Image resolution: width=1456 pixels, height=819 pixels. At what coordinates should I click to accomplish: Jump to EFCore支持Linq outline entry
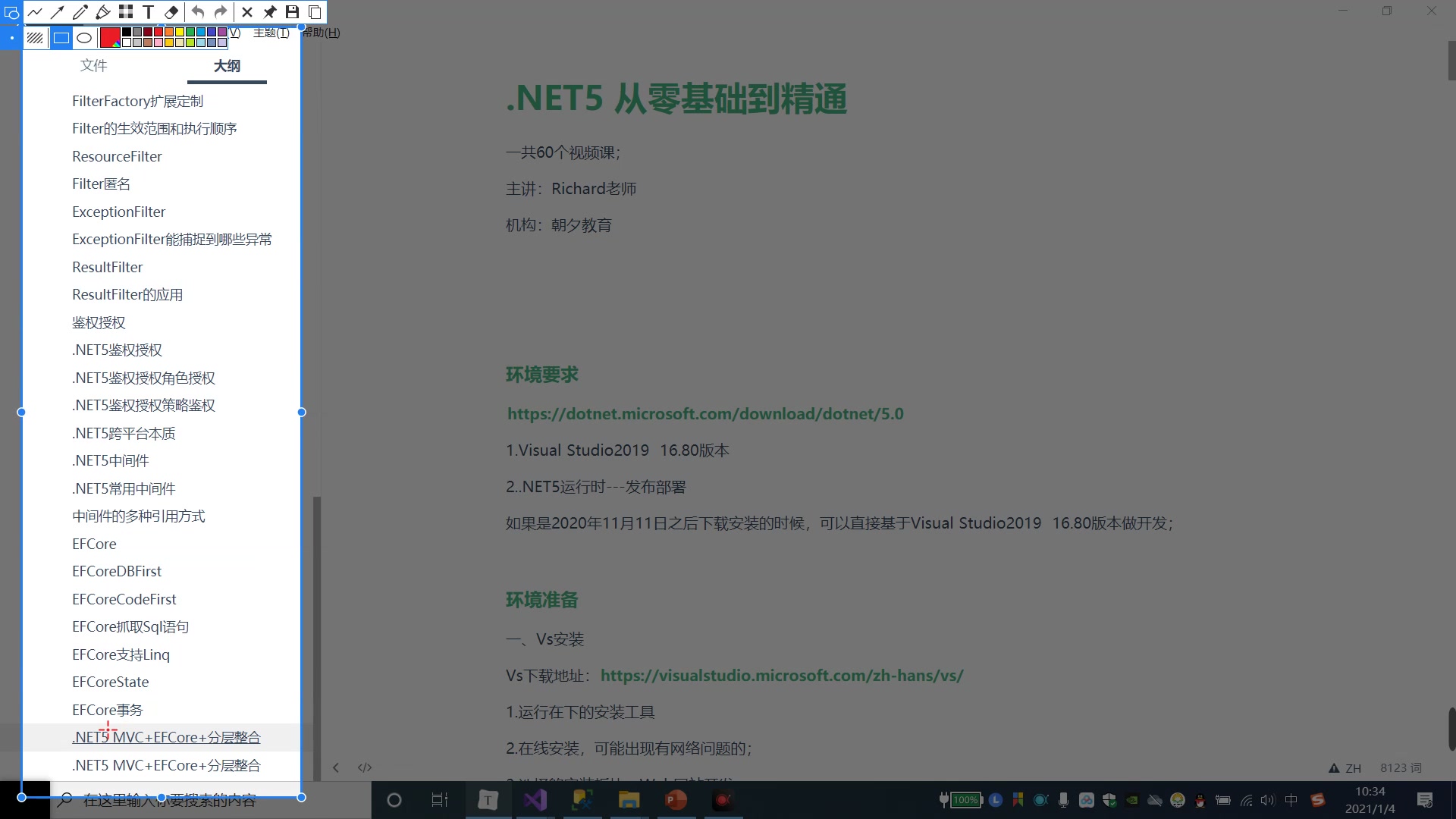[x=121, y=654]
